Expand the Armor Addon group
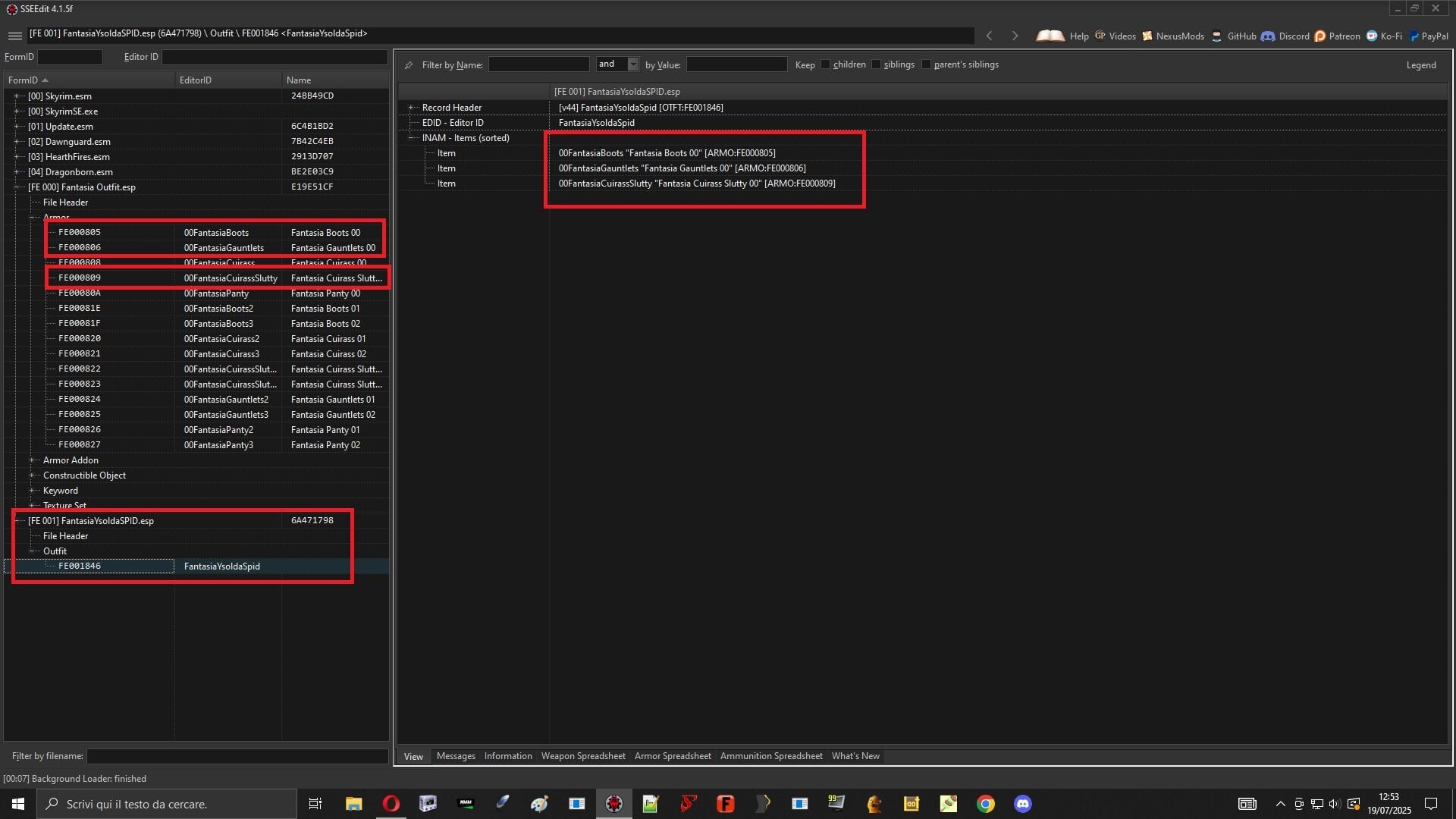Viewport: 1456px width, 819px height. (32, 460)
